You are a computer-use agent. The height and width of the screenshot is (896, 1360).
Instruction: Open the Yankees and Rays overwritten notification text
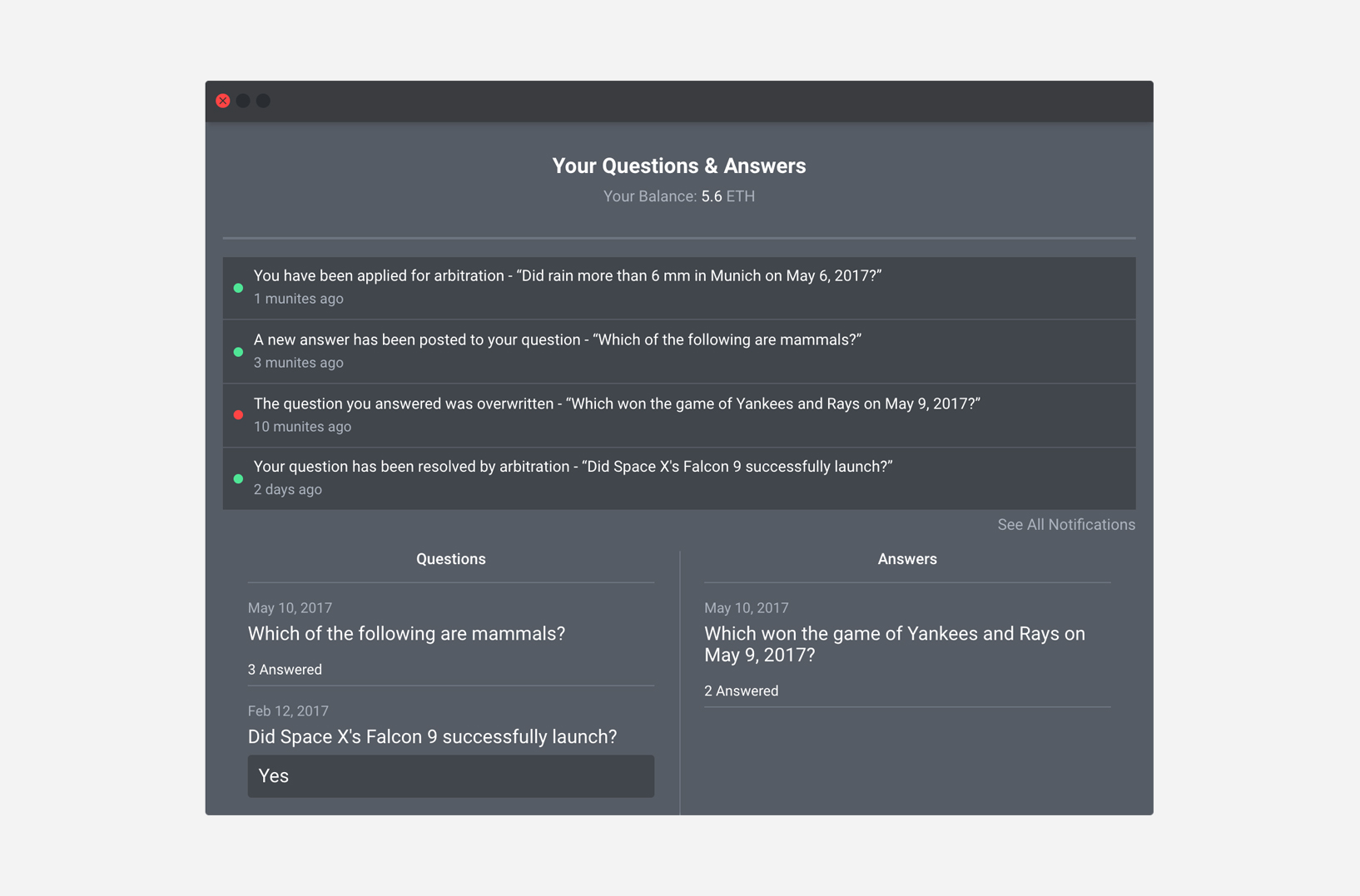[x=616, y=404]
